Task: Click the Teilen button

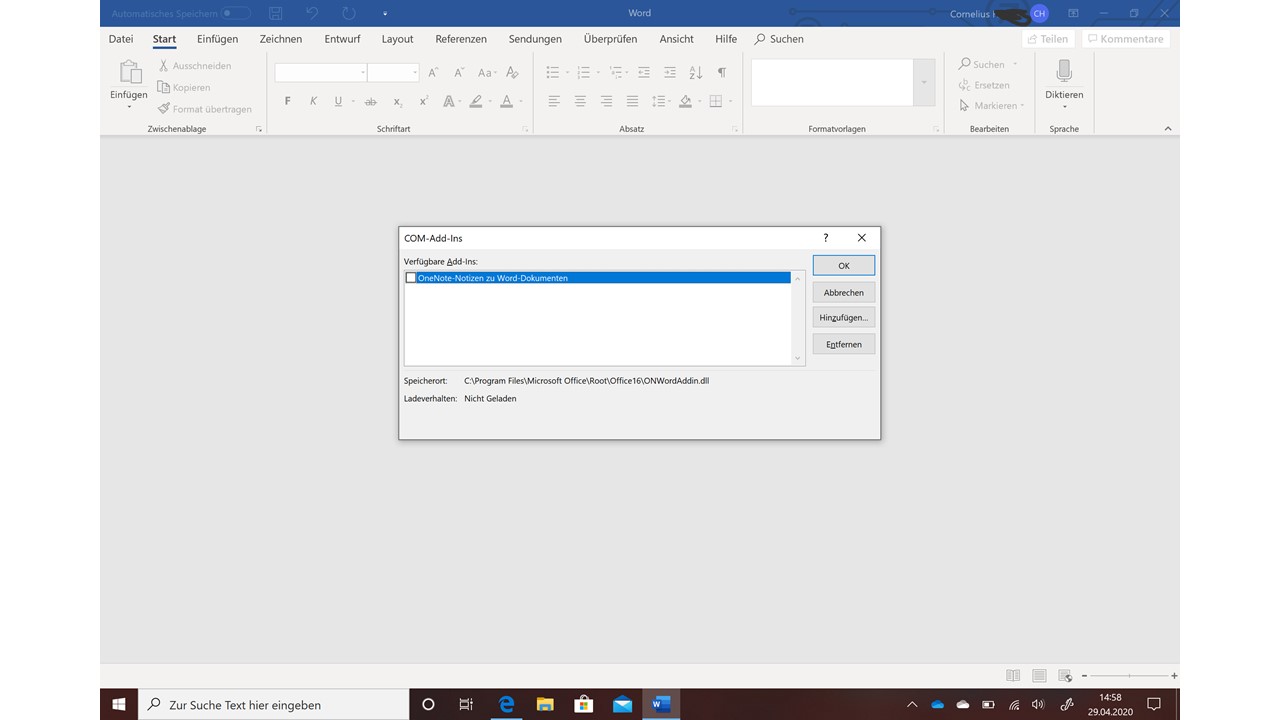Action: point(1046,39)
